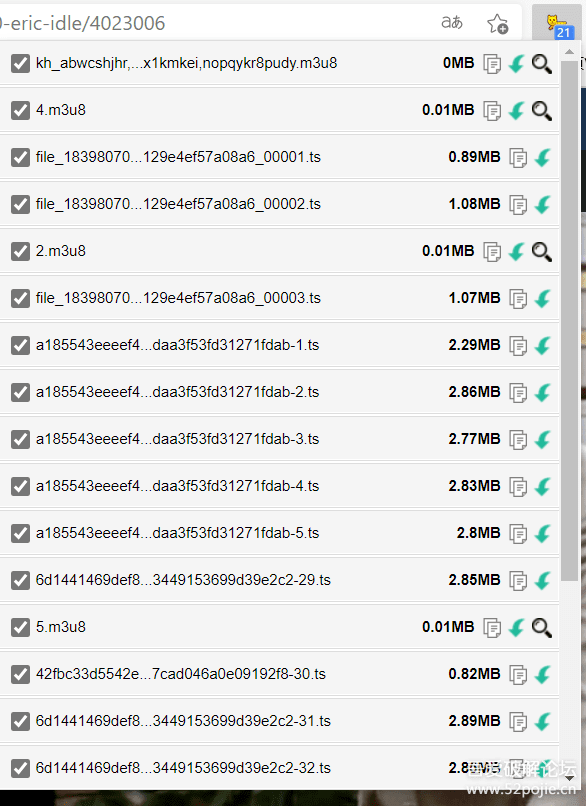Select the 5.m3u8 file name
Screen dimensions: 586x806
click(x=61, y=627)
